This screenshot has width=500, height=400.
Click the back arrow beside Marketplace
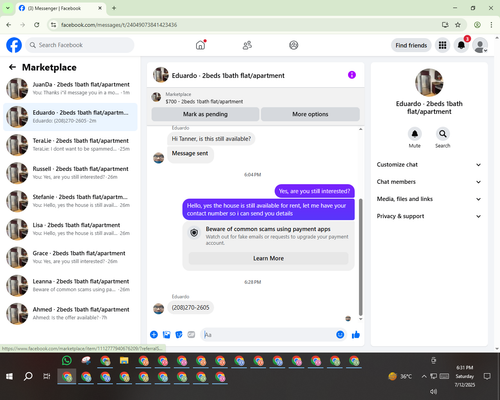pos(12,67)
